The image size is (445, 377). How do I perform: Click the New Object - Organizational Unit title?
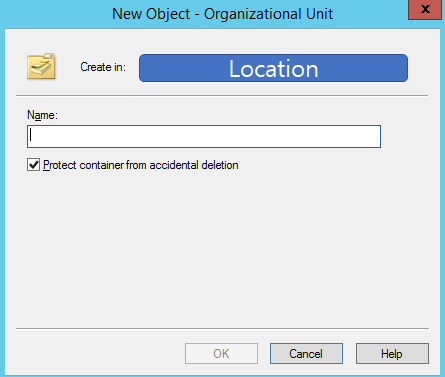click(x=222, y=14)
